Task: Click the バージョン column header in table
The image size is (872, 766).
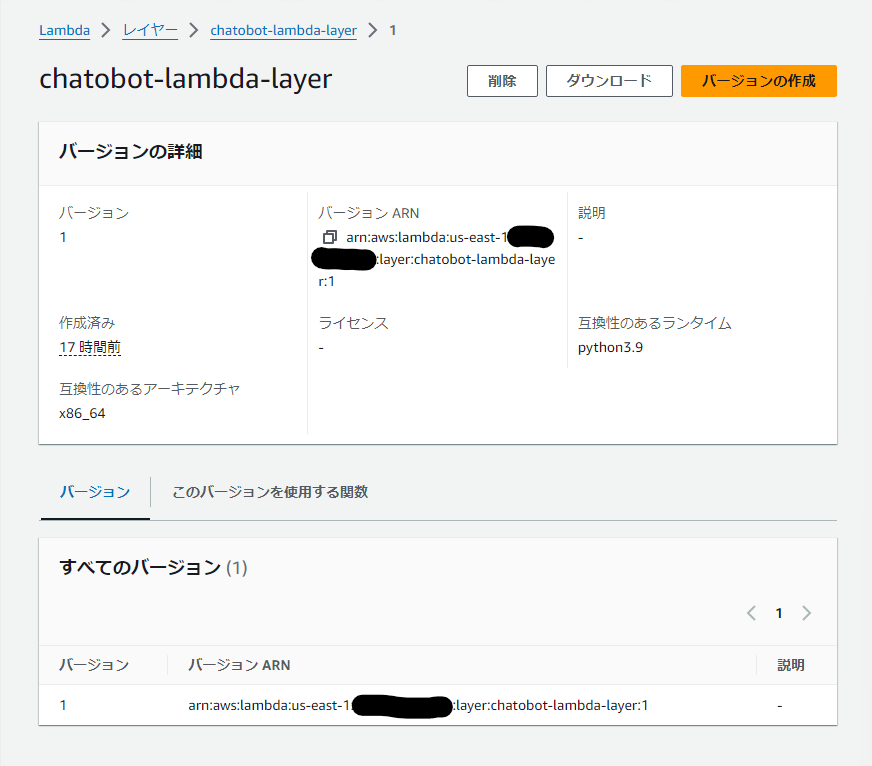Action: tap(94, 665)
